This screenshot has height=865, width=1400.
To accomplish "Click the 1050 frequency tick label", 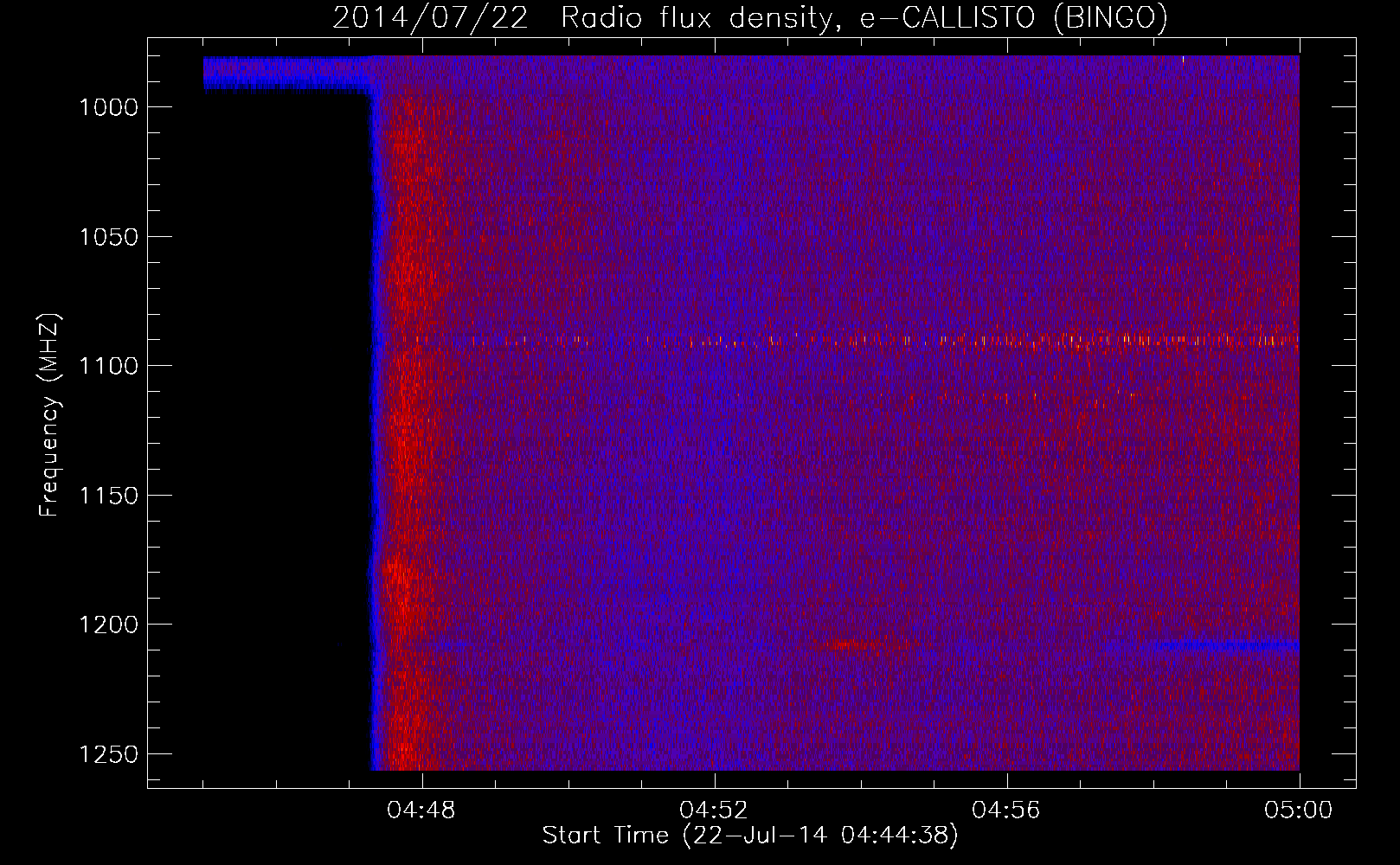I will pos(108,237).
